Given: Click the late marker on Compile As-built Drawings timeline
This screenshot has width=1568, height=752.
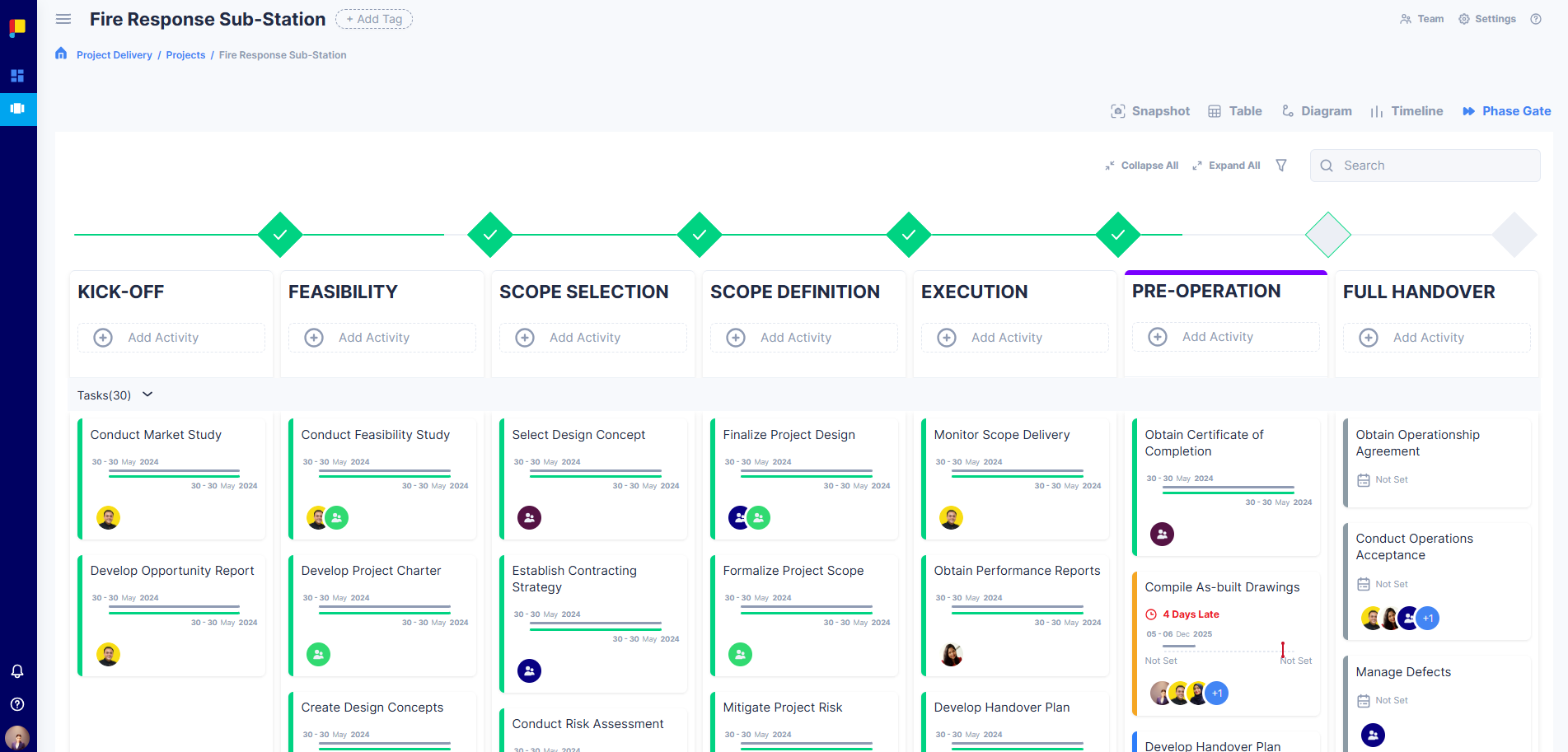Looking at the screenshot, I should tap(1283, 650).
